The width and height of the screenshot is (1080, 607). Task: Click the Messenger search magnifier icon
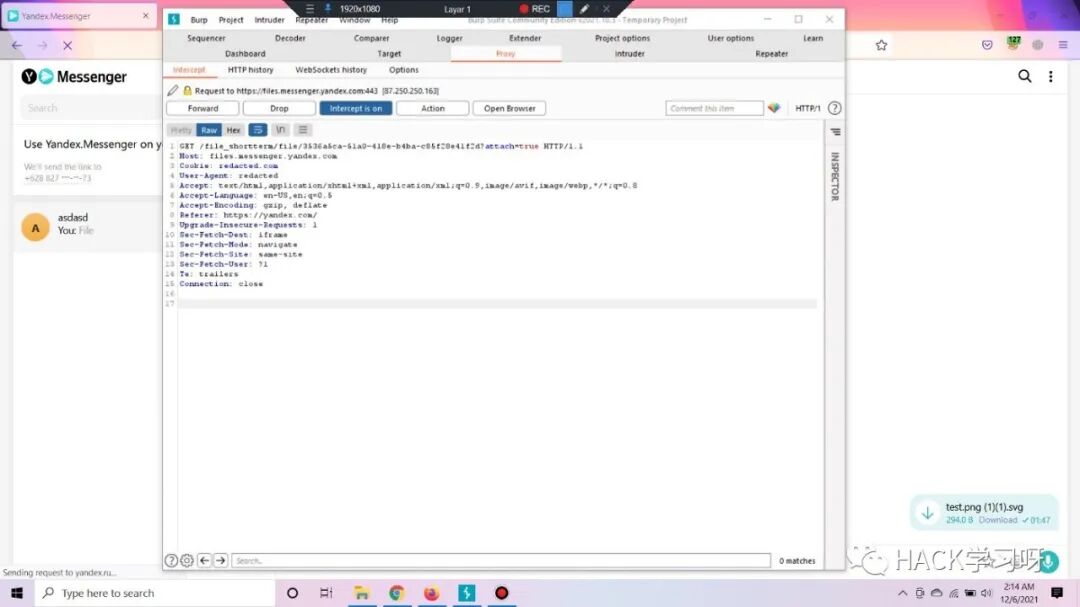(x=1025, y=76)
